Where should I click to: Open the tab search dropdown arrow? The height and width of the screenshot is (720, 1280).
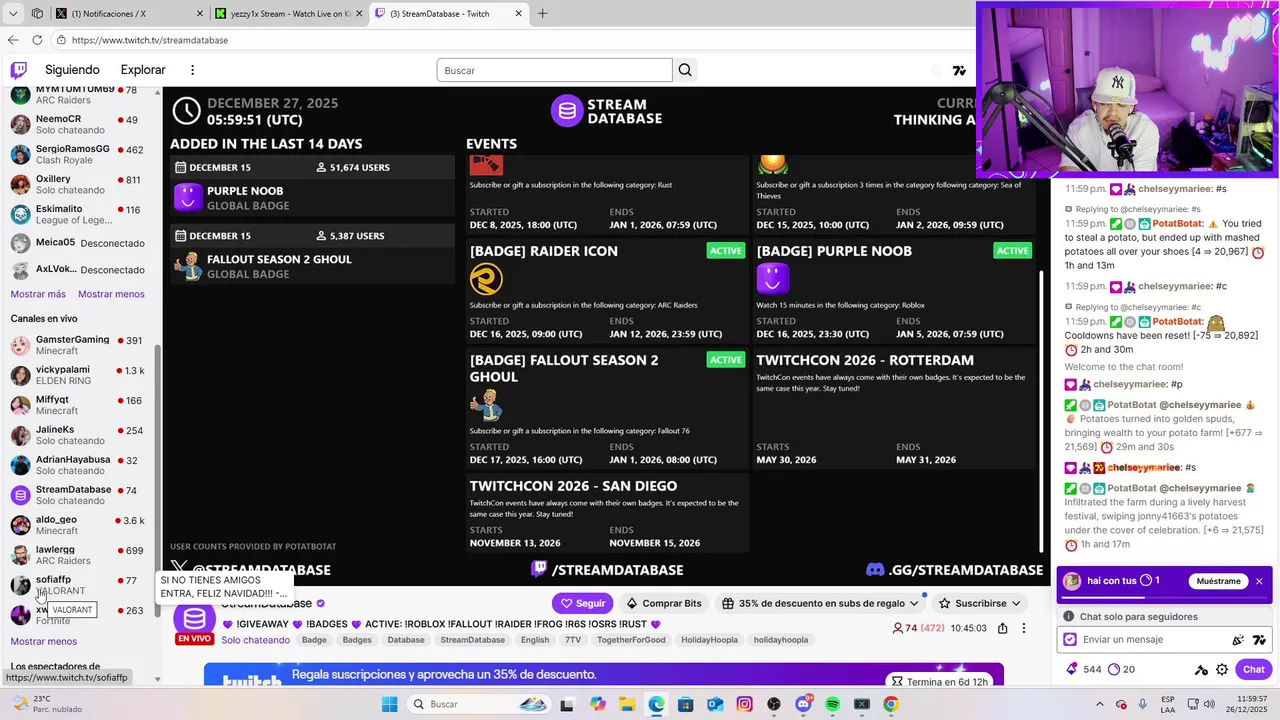coord(13,14)
